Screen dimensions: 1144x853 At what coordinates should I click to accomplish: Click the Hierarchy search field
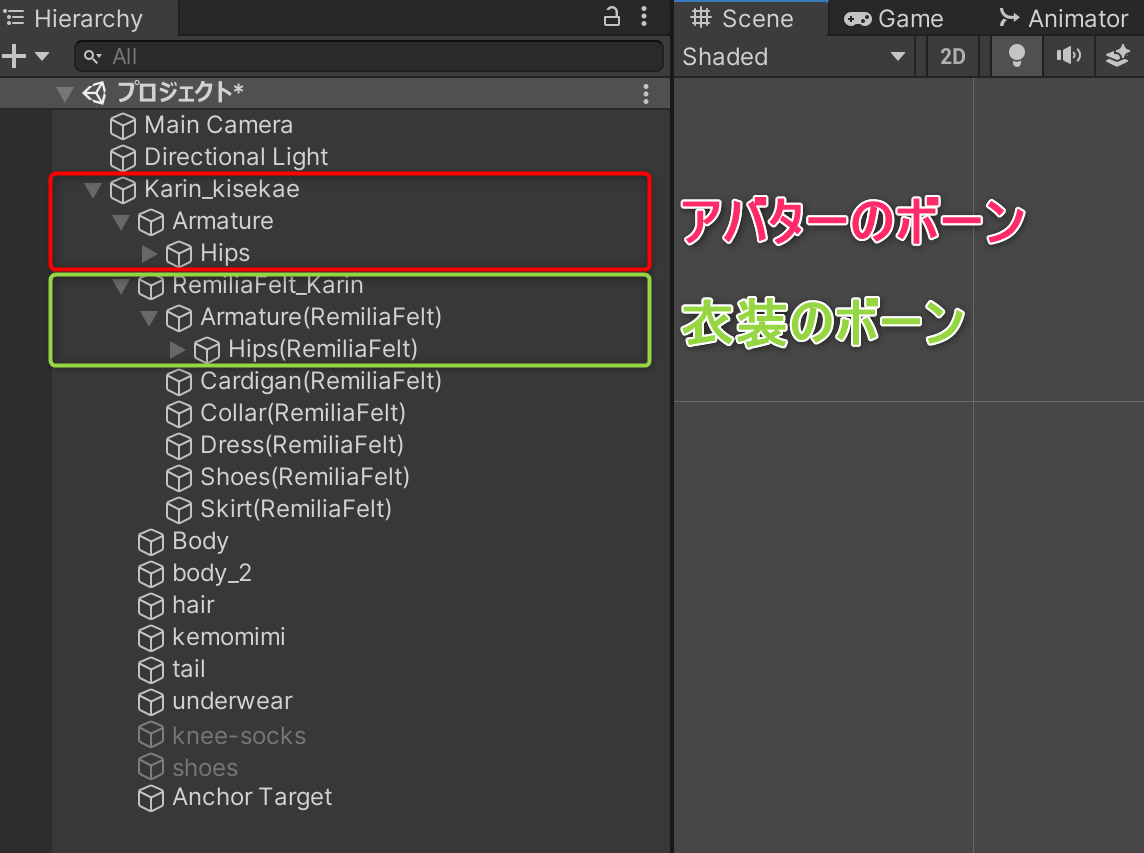369,56
